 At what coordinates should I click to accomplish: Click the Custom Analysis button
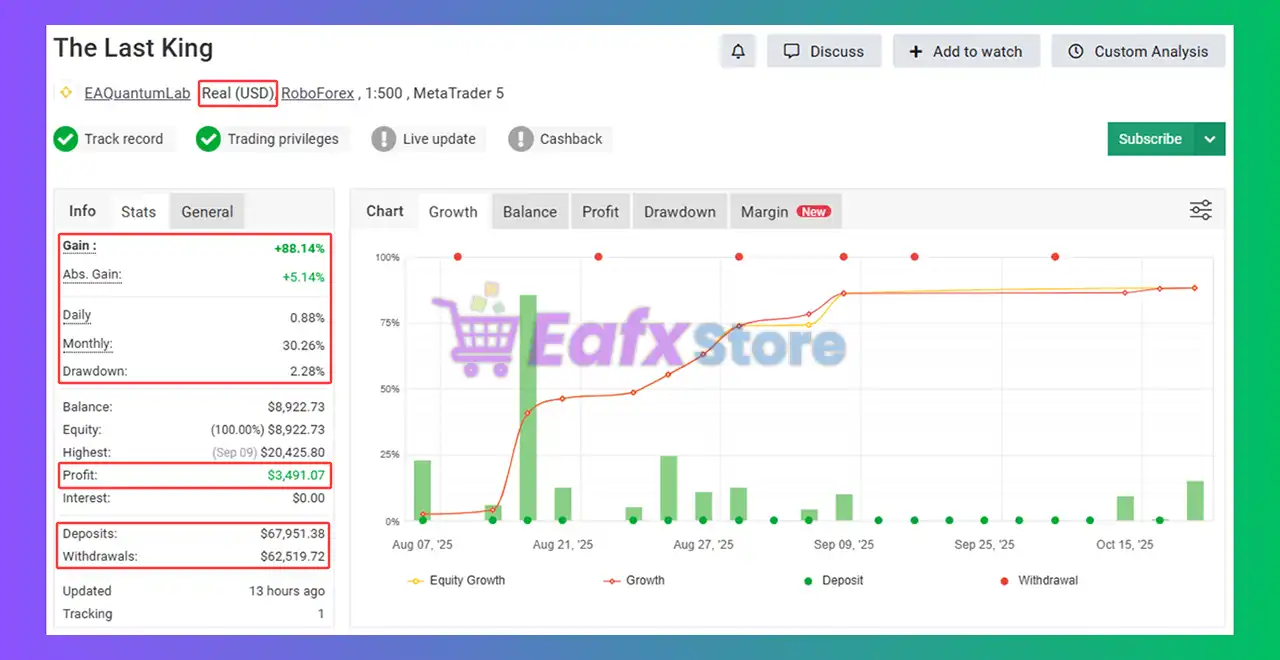1138,51
